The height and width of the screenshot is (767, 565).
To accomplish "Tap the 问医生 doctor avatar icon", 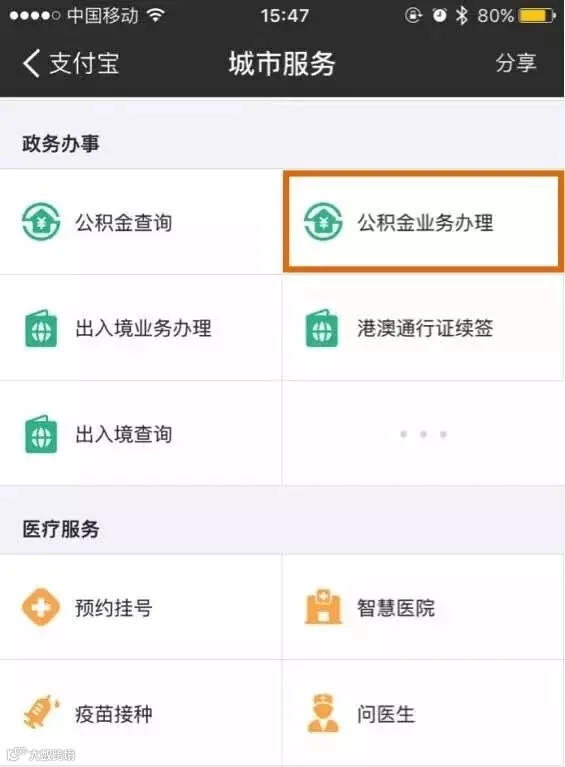I will pyautogui.click(x=323, y=714).
